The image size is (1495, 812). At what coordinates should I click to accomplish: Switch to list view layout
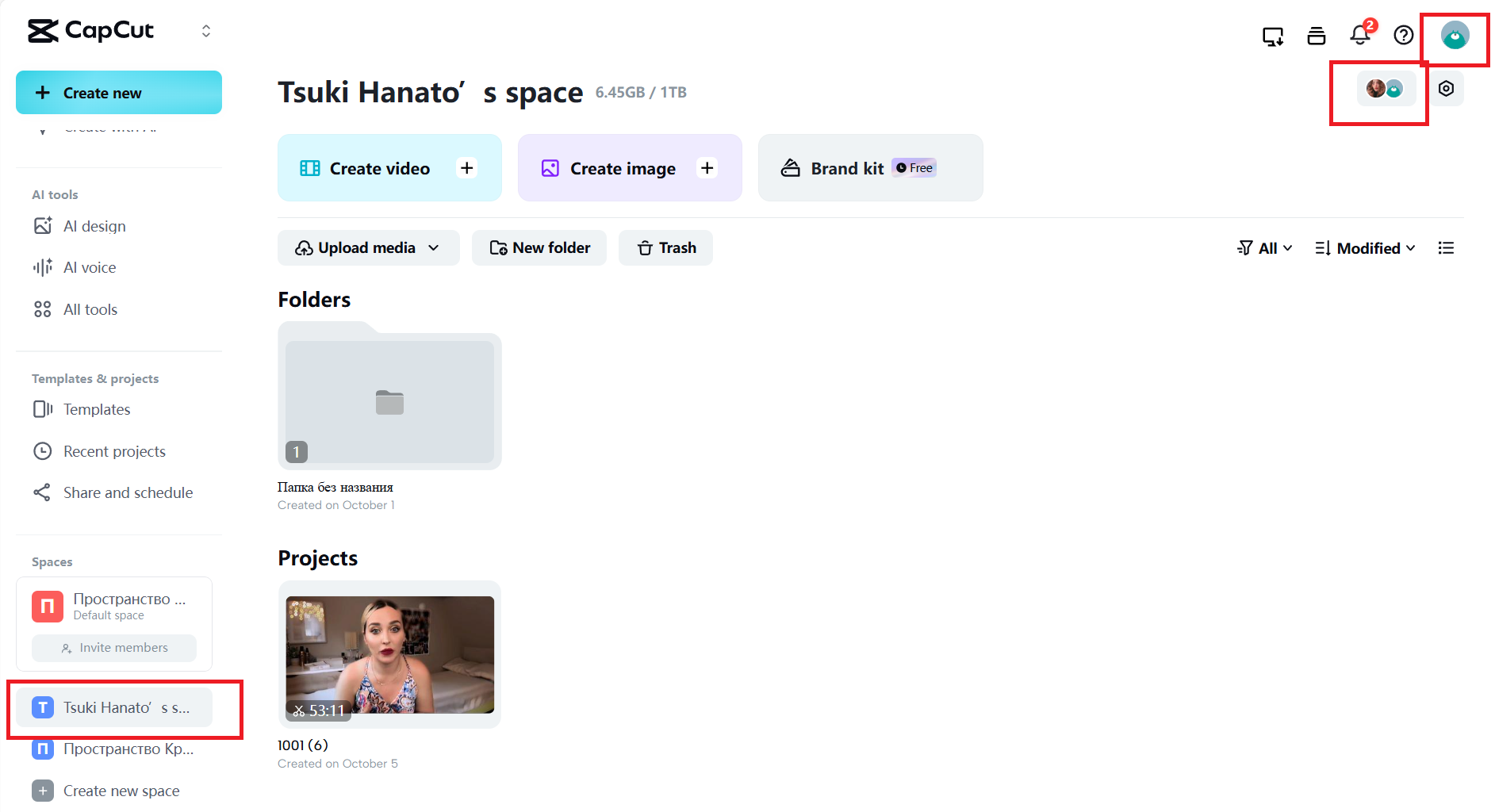click(1446, 248)
